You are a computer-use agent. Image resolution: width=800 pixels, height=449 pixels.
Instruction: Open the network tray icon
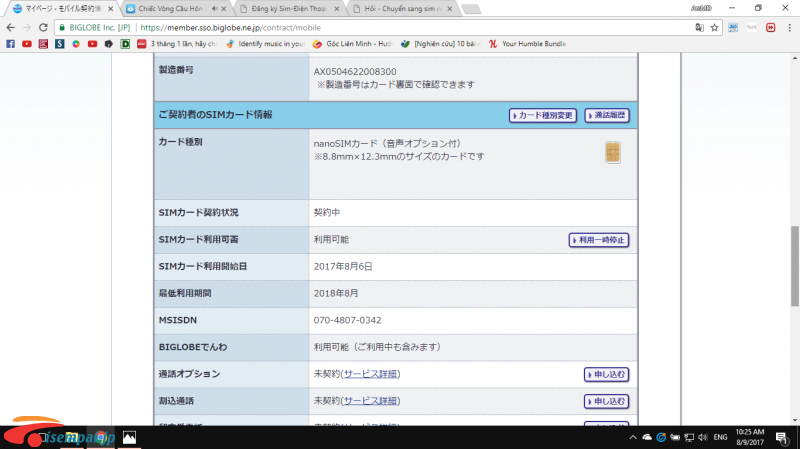click(x=689, y=437)
